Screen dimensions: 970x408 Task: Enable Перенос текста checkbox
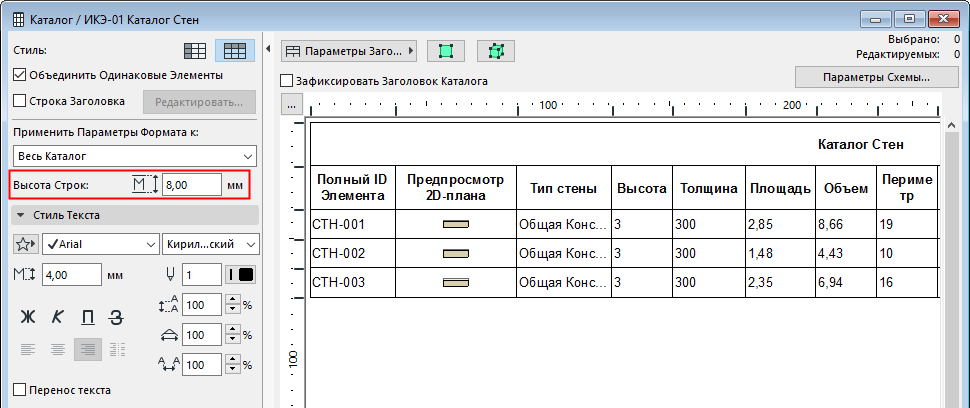coord(20,390)
